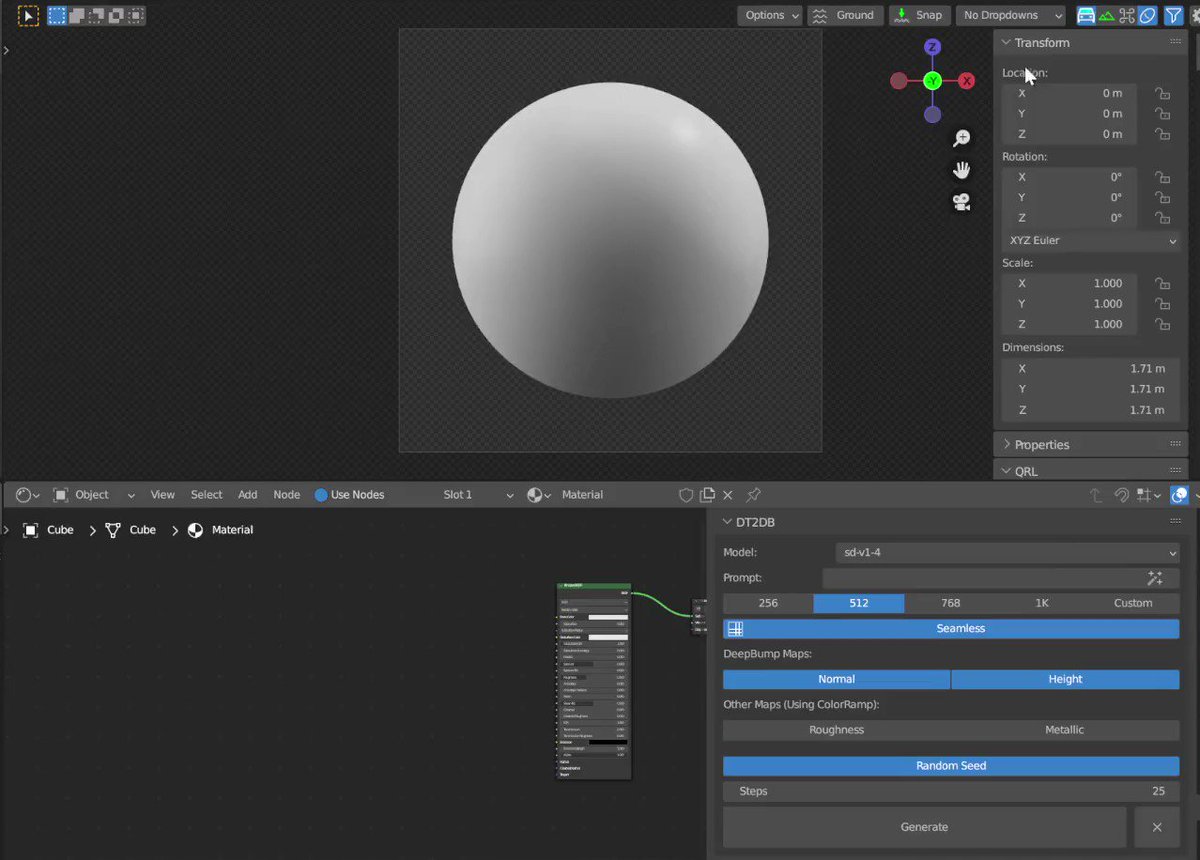Switch to camera view using the camera icon
The width and height of the screenshot is (1200, 860).
tap(961, 202)
